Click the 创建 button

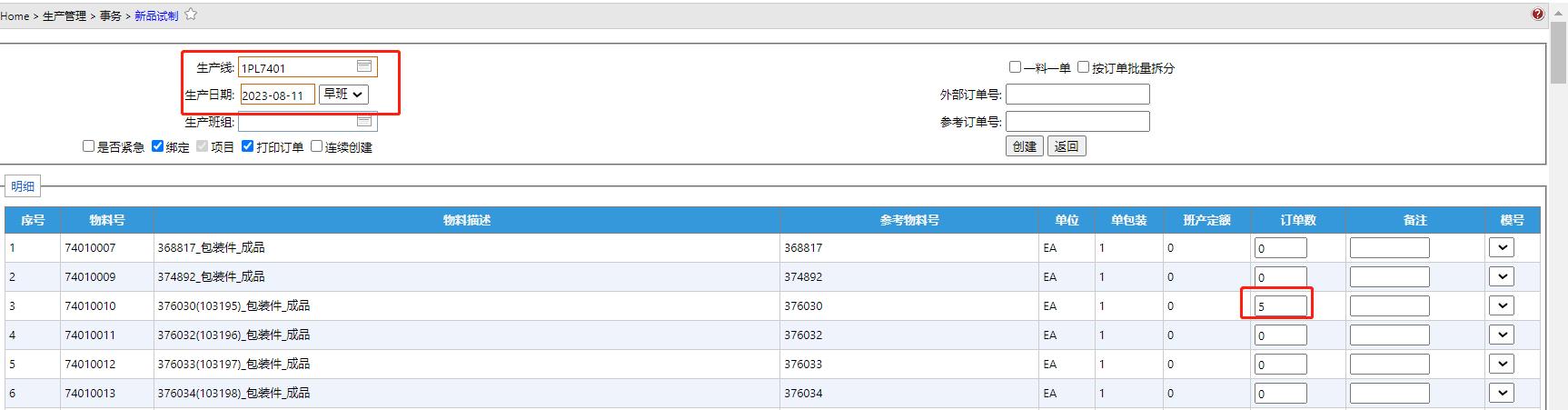1025,146
